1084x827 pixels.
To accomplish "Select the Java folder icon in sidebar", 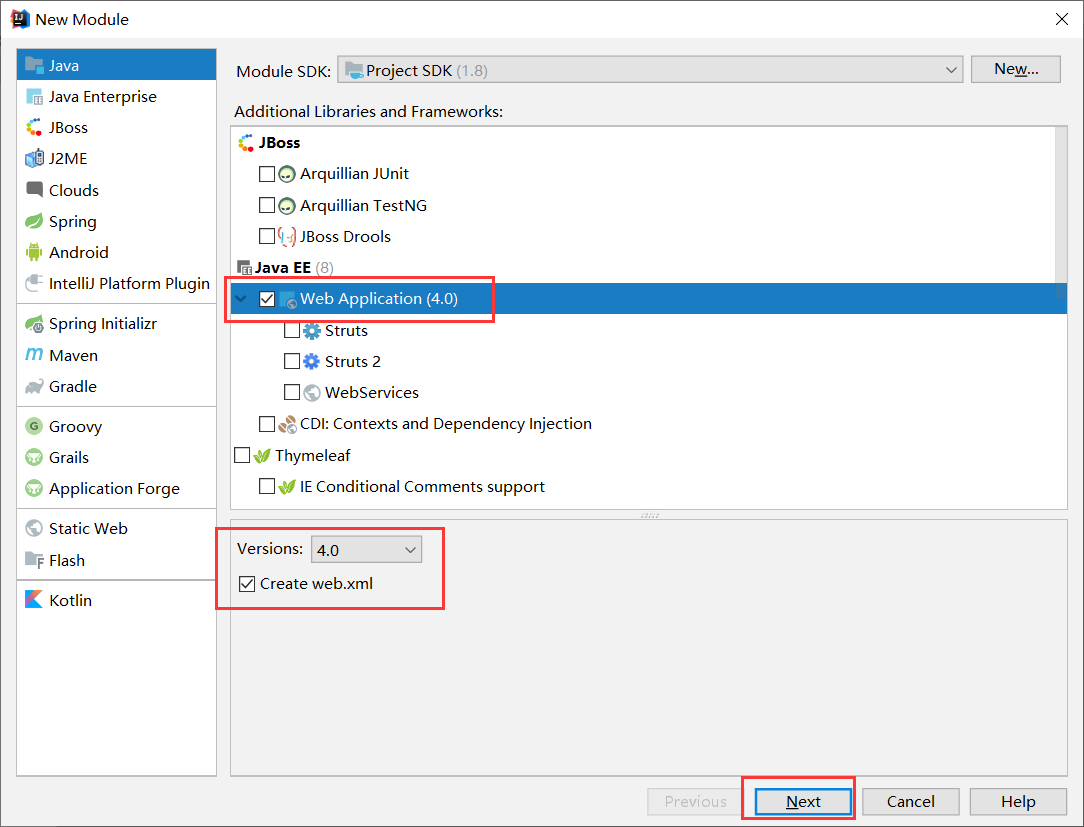I will [34, 65].
